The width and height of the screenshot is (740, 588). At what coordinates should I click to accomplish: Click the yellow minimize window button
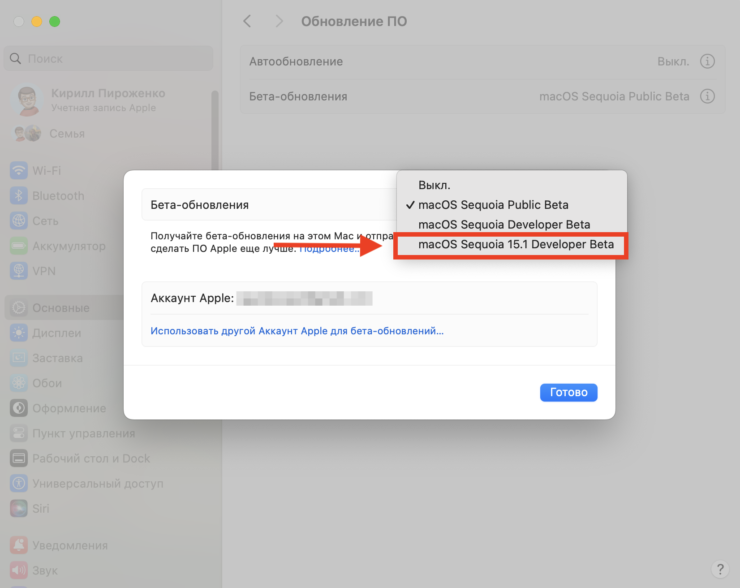(36, 21)
